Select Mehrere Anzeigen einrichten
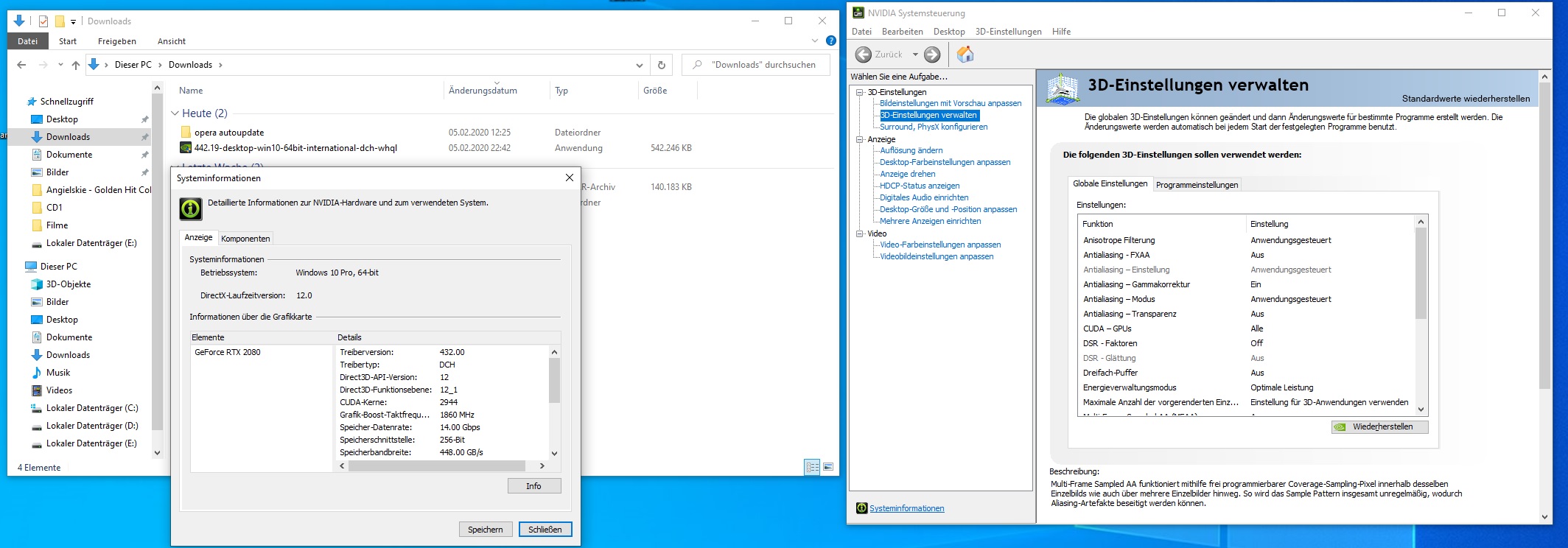1568x548 pixels. click(930, 221)
